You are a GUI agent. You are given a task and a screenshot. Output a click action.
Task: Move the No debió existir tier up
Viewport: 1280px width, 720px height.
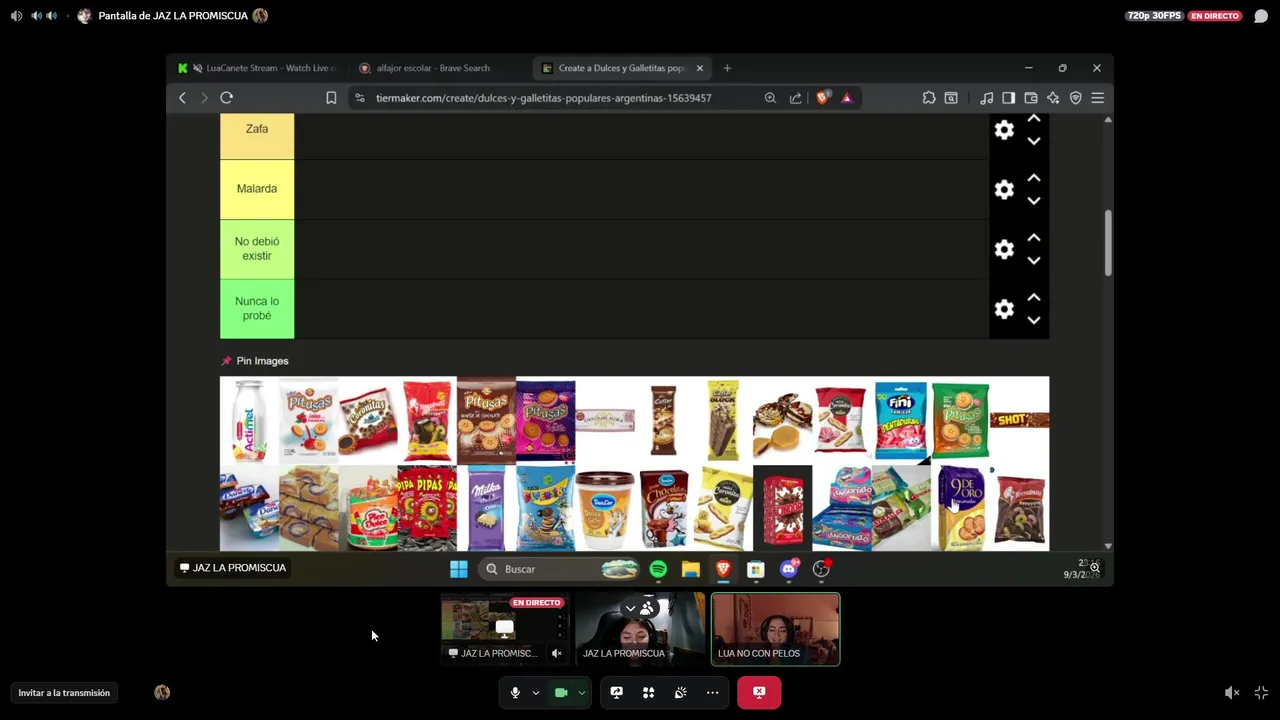(x=1034, y=238)
